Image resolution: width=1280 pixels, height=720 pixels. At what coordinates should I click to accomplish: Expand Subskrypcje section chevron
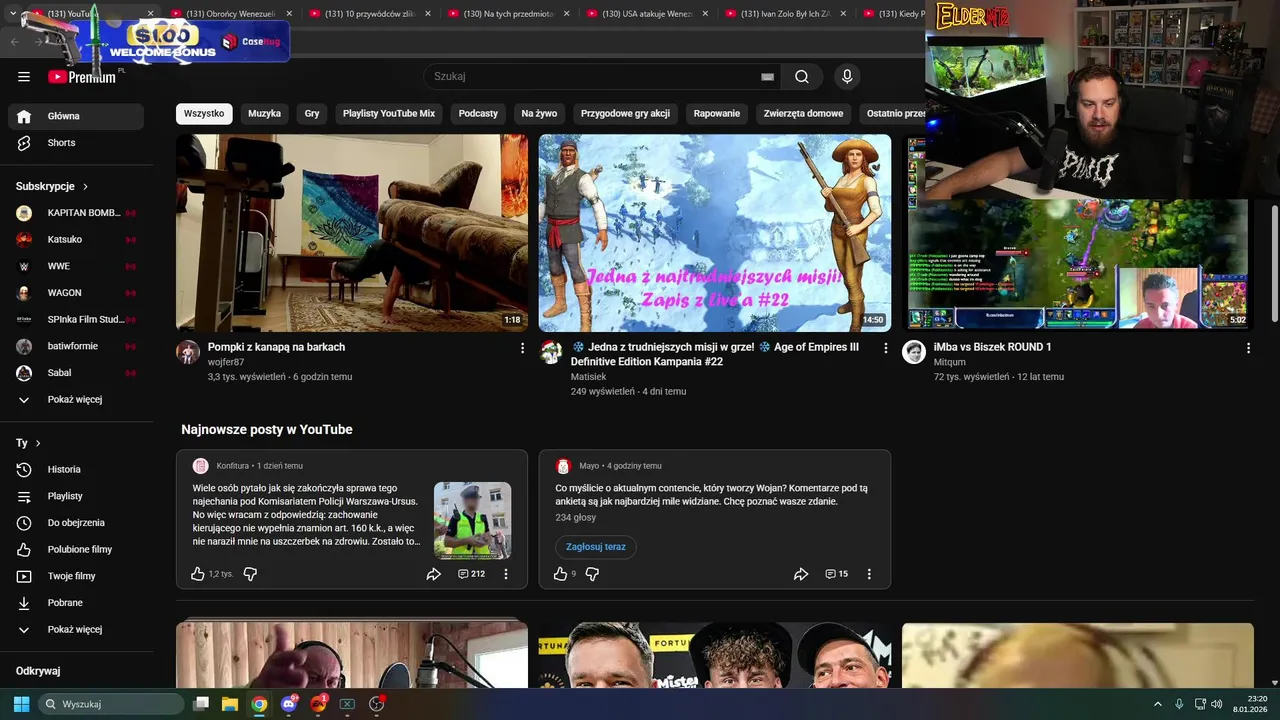point(85,187)
